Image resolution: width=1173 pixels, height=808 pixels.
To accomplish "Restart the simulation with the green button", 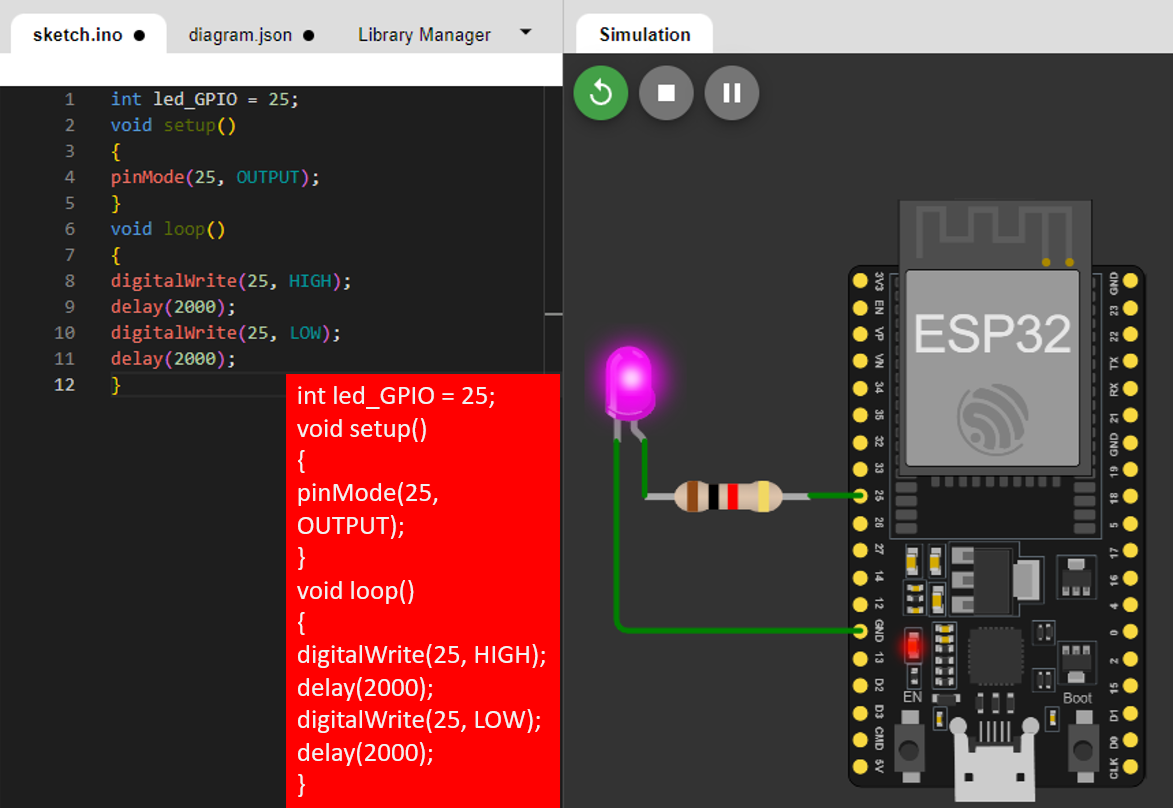I will pos(601,93).
